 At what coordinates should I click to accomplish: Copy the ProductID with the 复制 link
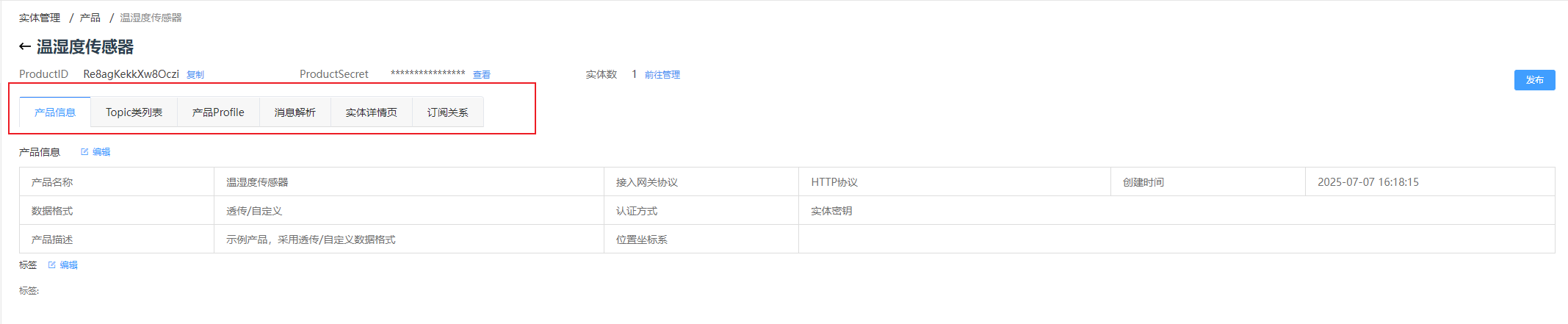click(x=195, y=75)
